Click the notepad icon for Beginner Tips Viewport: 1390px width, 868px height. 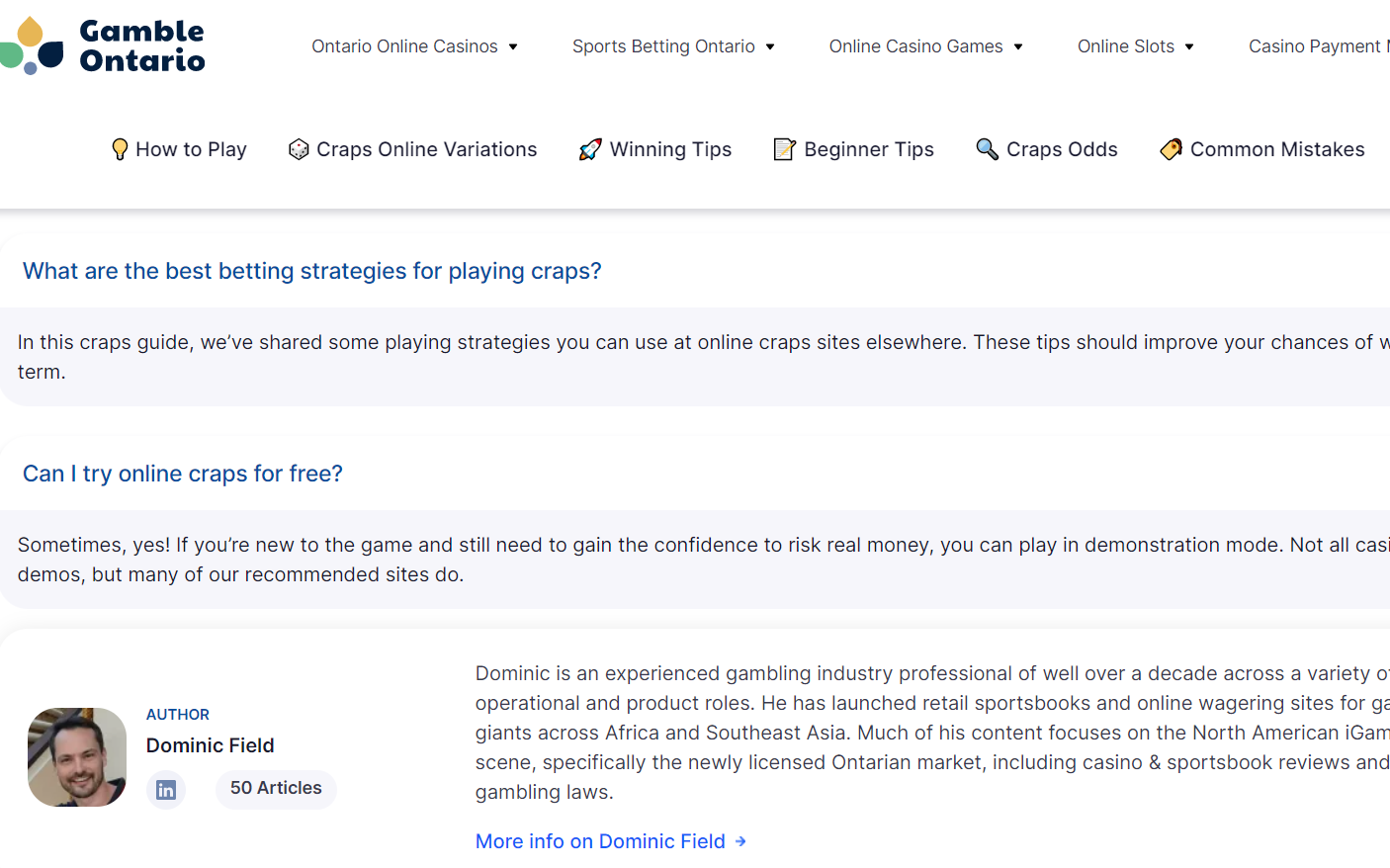[x=784, y=149]
